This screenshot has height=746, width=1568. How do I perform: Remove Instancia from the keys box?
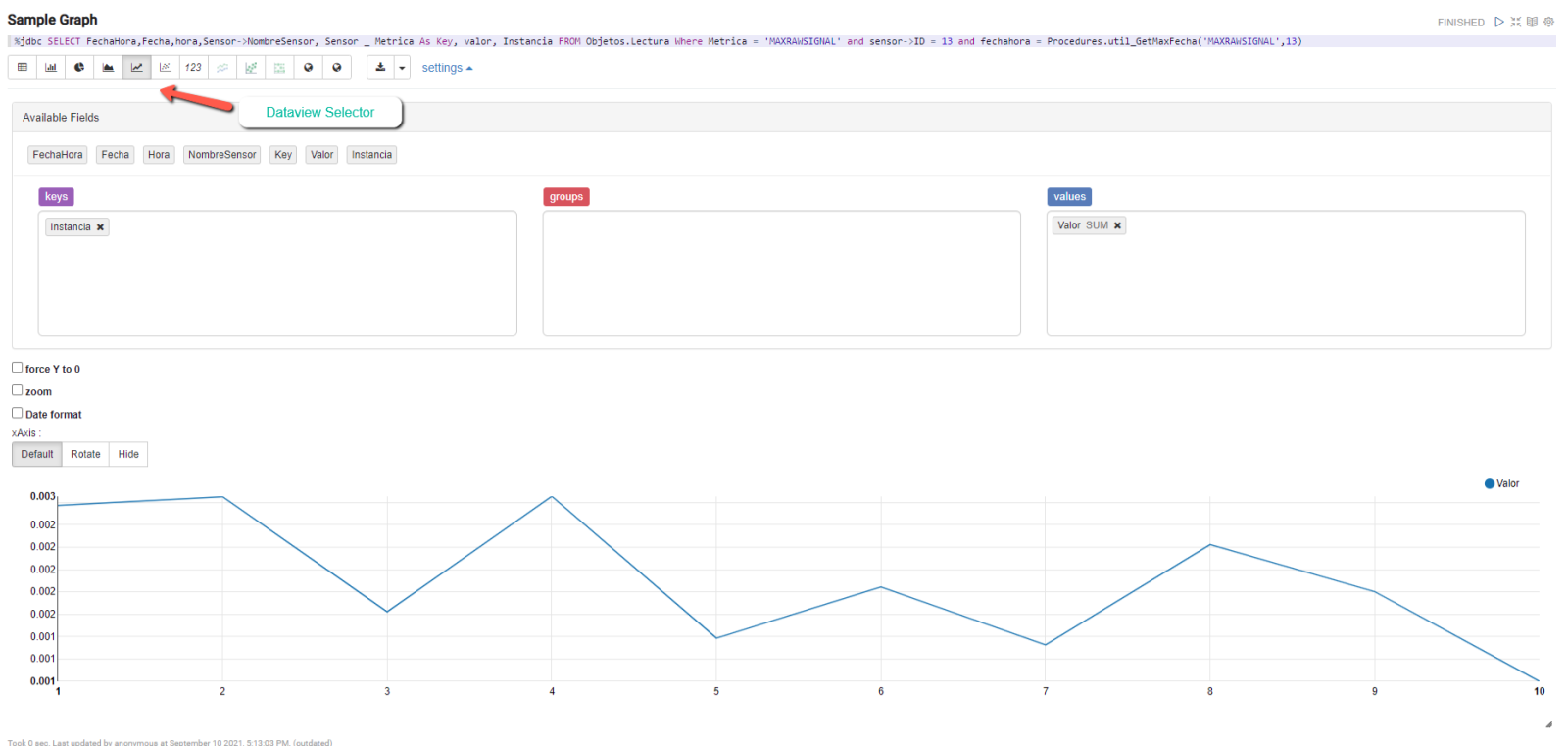point(100,227)
